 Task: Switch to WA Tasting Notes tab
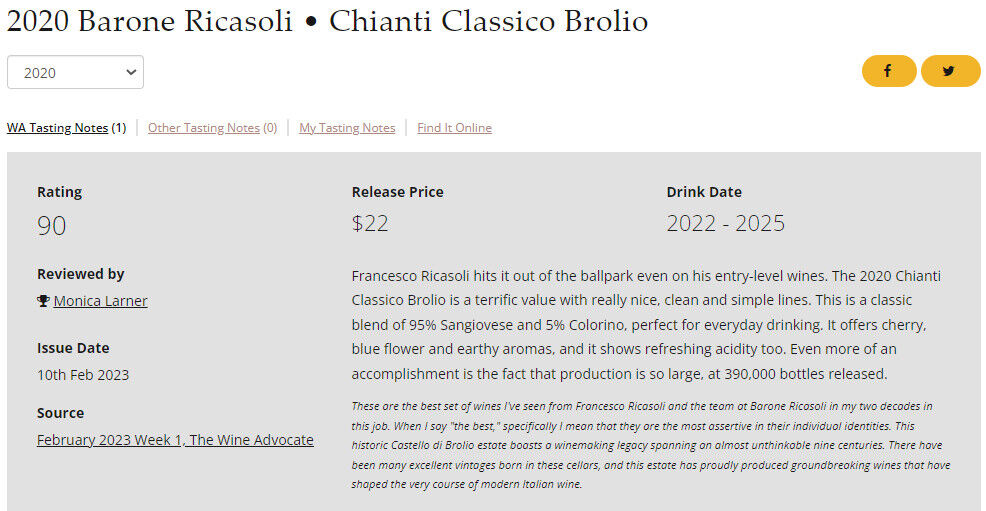tap(57, 128)
